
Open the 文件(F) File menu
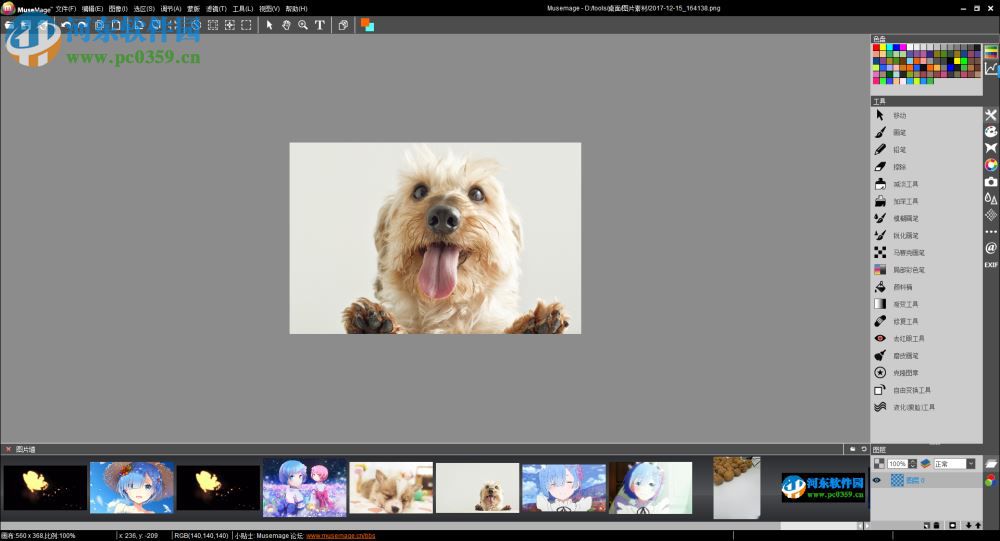pyautogui.click(x=66, y=8)
